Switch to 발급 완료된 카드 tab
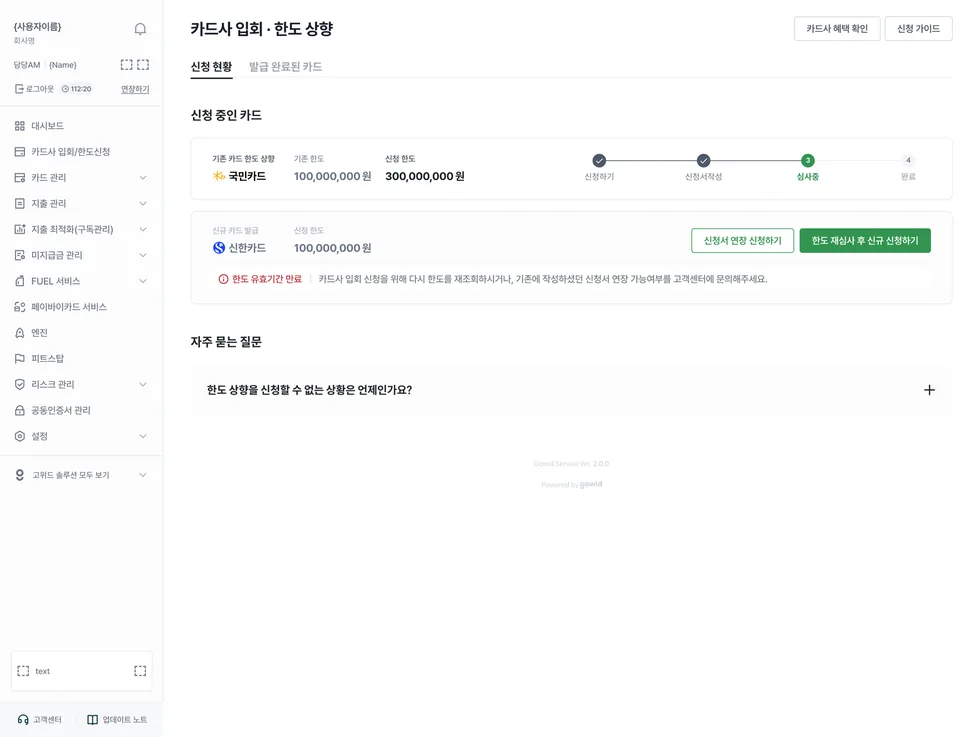Screen dimensions: 980x737 (x=286, y=66)
